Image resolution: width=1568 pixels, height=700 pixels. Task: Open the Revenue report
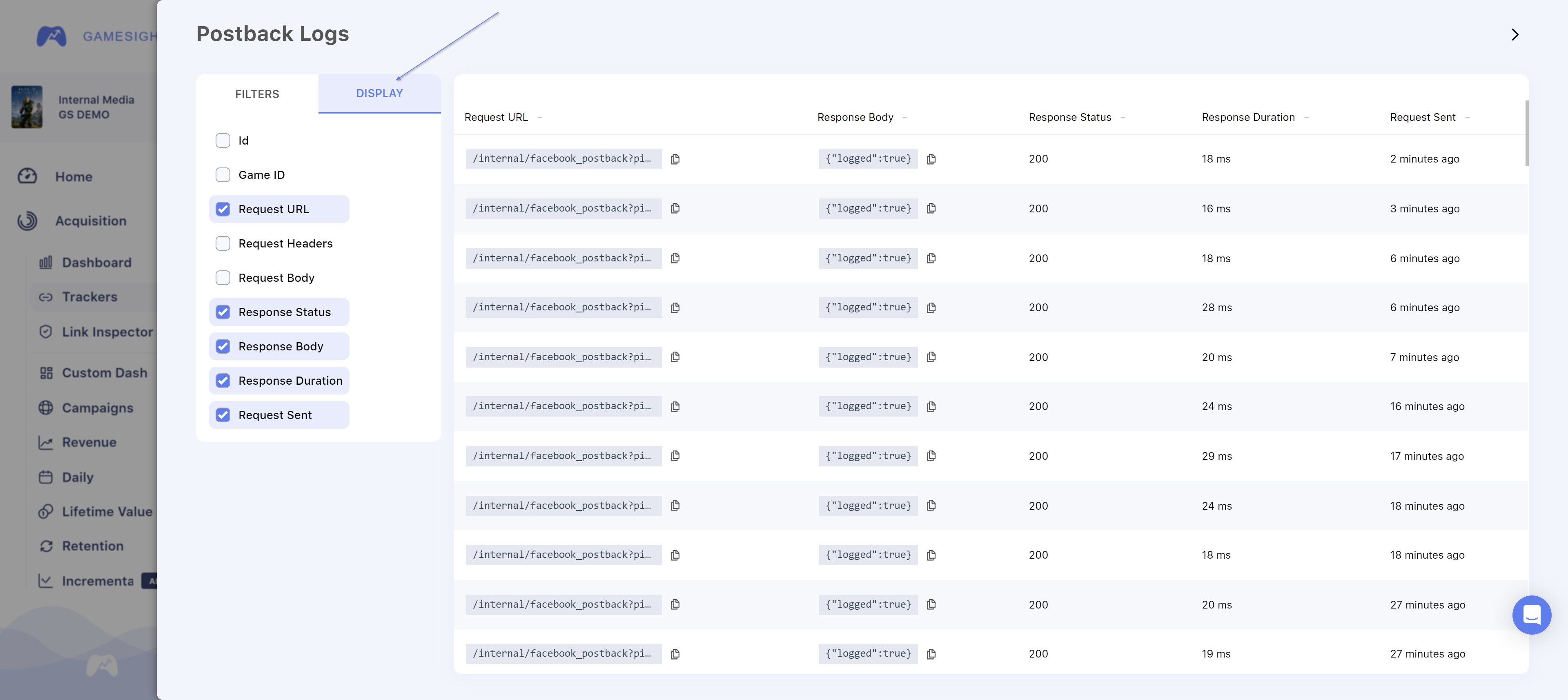[x=89, y=443]
